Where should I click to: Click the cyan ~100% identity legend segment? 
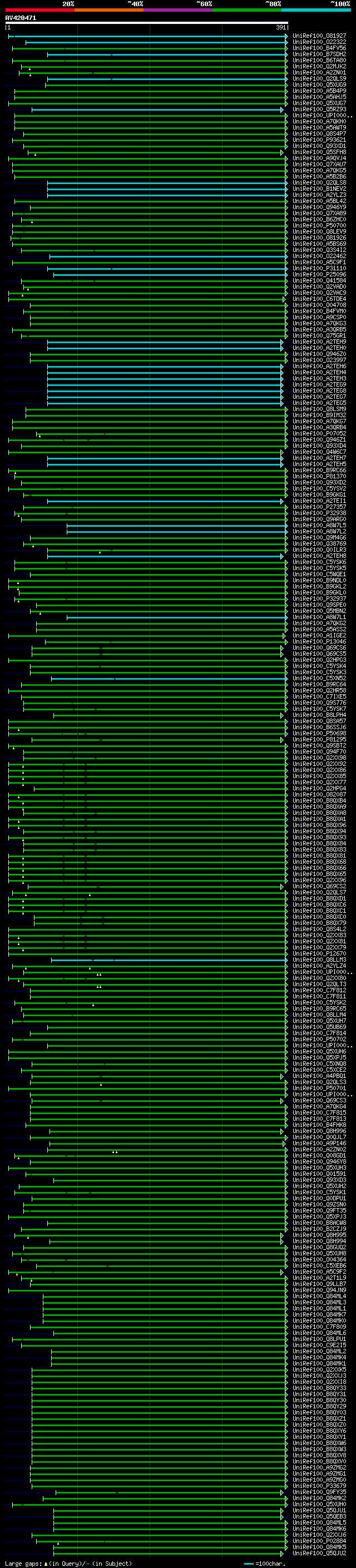(316, 10)
